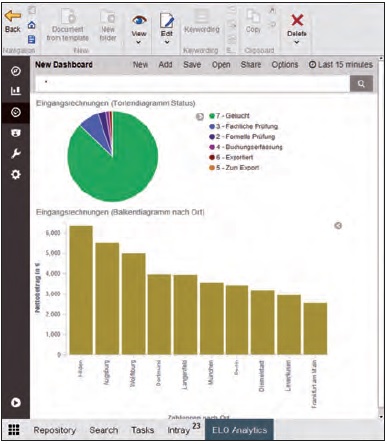The width and height of the screenshot is (387, 444).
Task: Click the home icon in Navigation group
Action: click(x=31, y=25)
